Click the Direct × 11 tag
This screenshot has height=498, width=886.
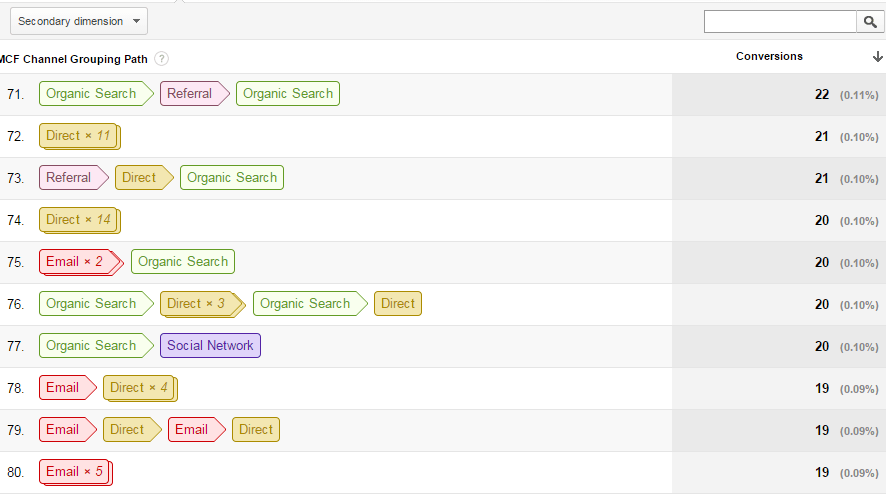click(80, 136)
